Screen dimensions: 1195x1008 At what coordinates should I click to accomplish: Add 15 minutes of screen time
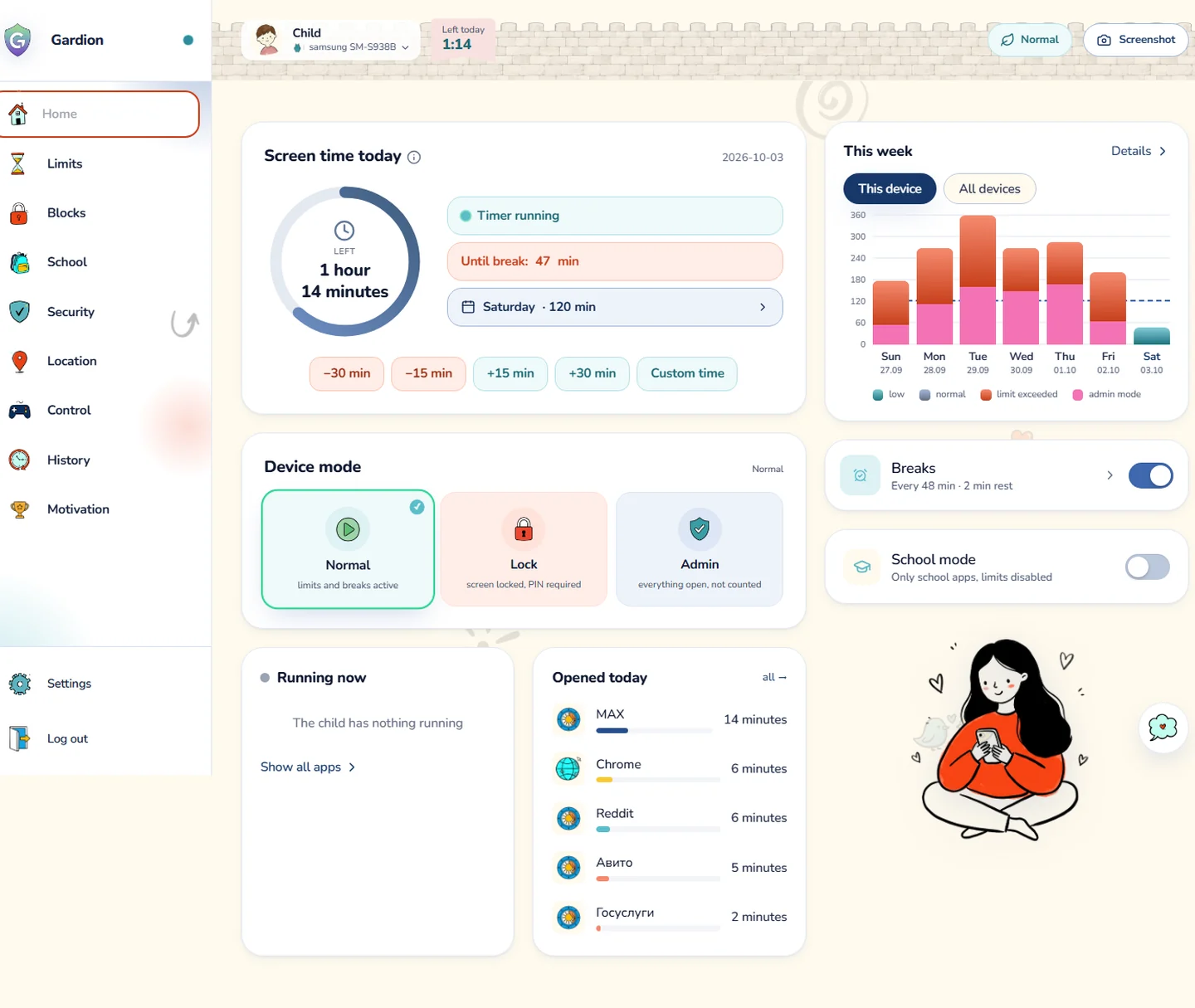pos(510,373)
